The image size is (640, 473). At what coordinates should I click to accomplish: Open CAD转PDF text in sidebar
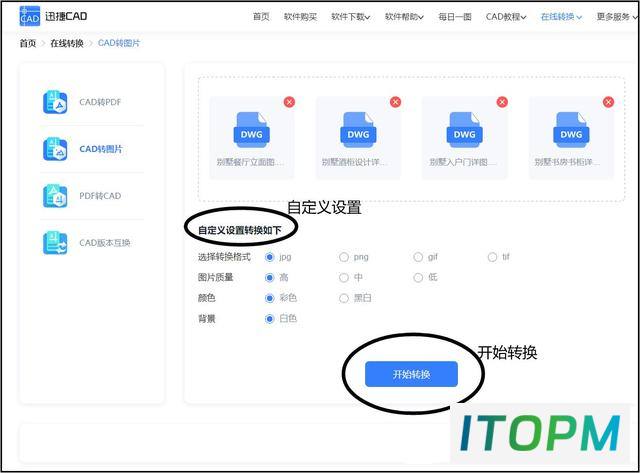point(100,102)
